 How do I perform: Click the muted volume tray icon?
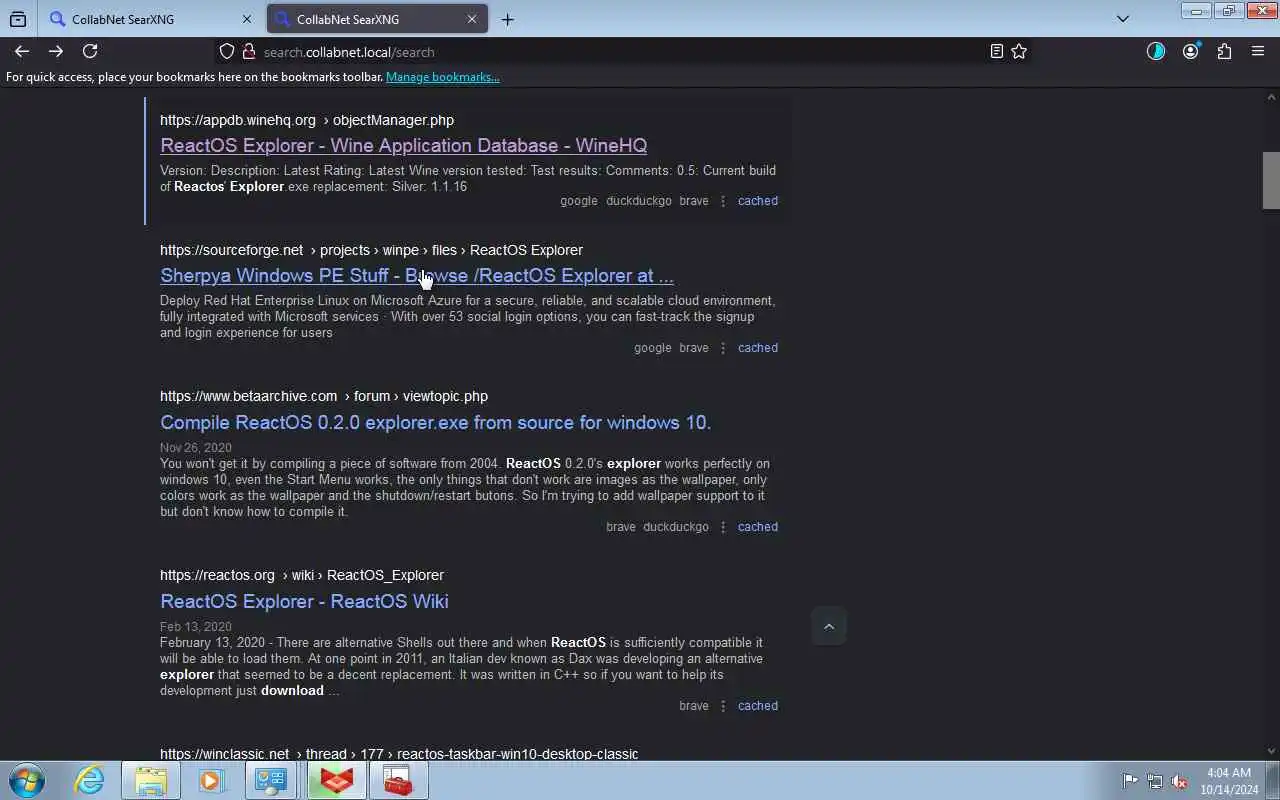pyautogui.click(x=1180, y=781)
